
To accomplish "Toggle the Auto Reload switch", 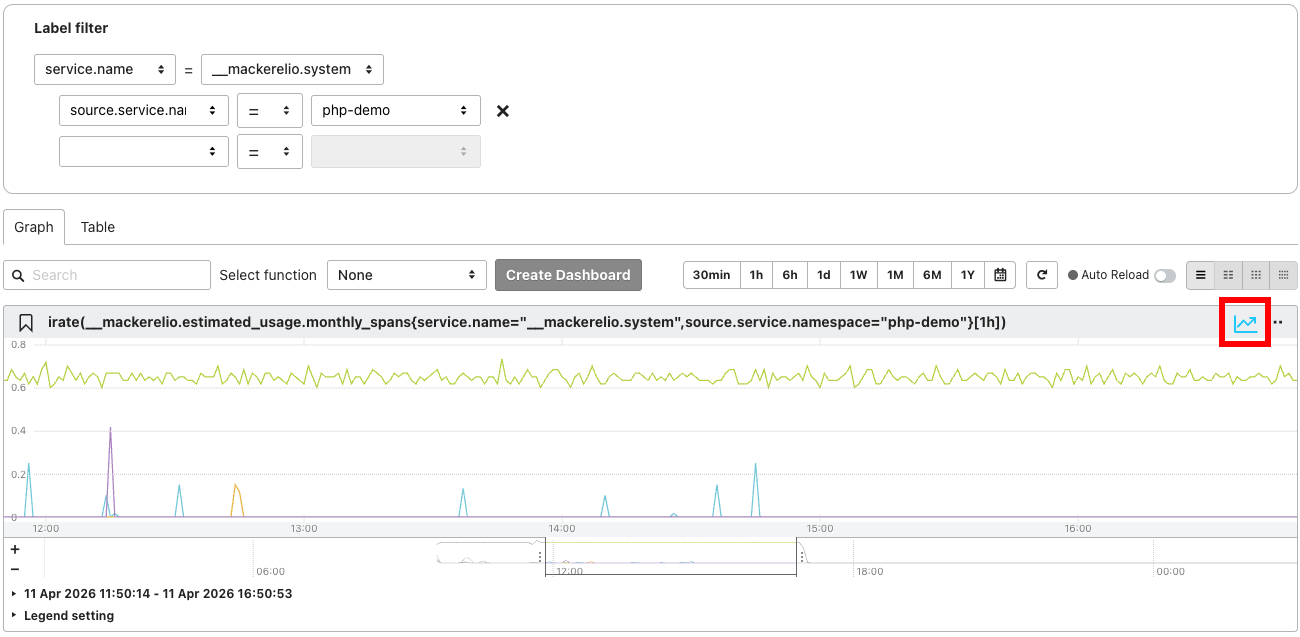I will (x=1165, y=275).
